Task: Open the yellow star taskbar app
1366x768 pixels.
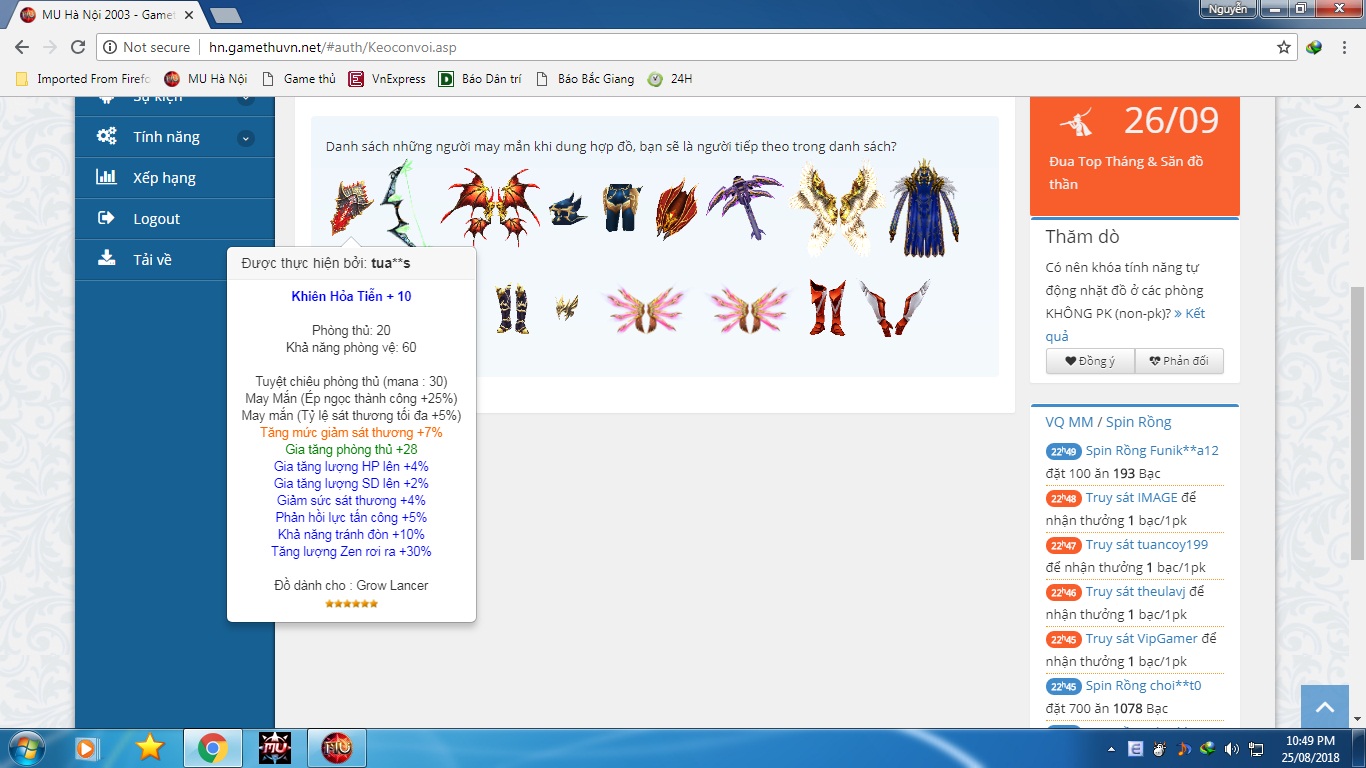Action: pyautogui.click(x=150, y=748)
